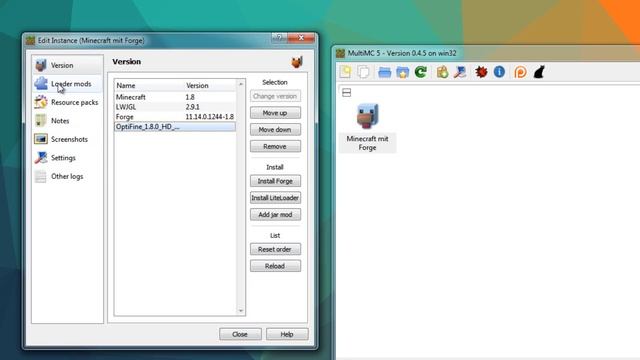The width and height of the screenshot is (640, 360).
Task: Open the Version page in sidebar
Action: [68, 65]
